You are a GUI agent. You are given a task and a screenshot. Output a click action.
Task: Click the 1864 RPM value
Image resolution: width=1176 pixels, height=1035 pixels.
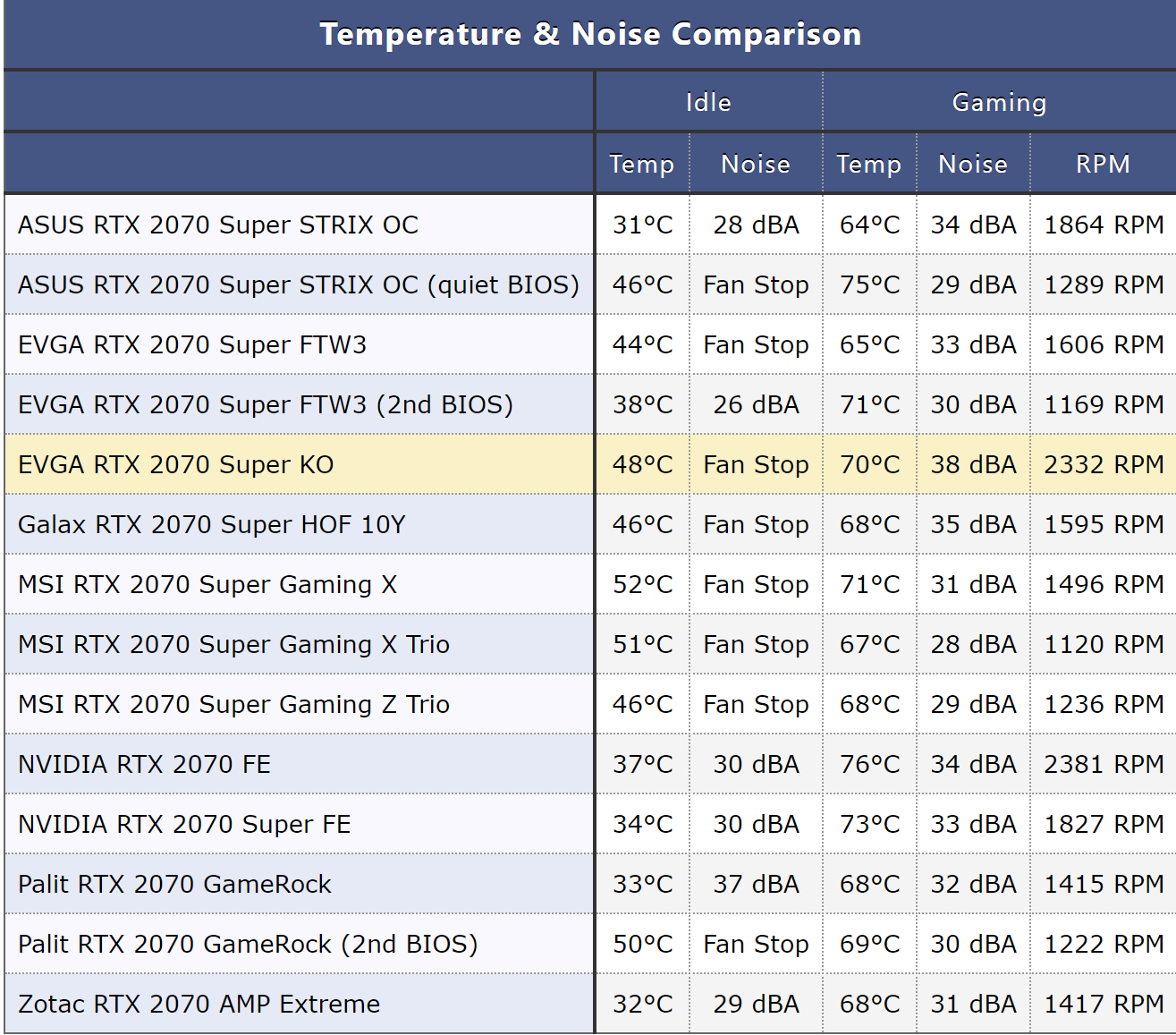coord(1104,225)
